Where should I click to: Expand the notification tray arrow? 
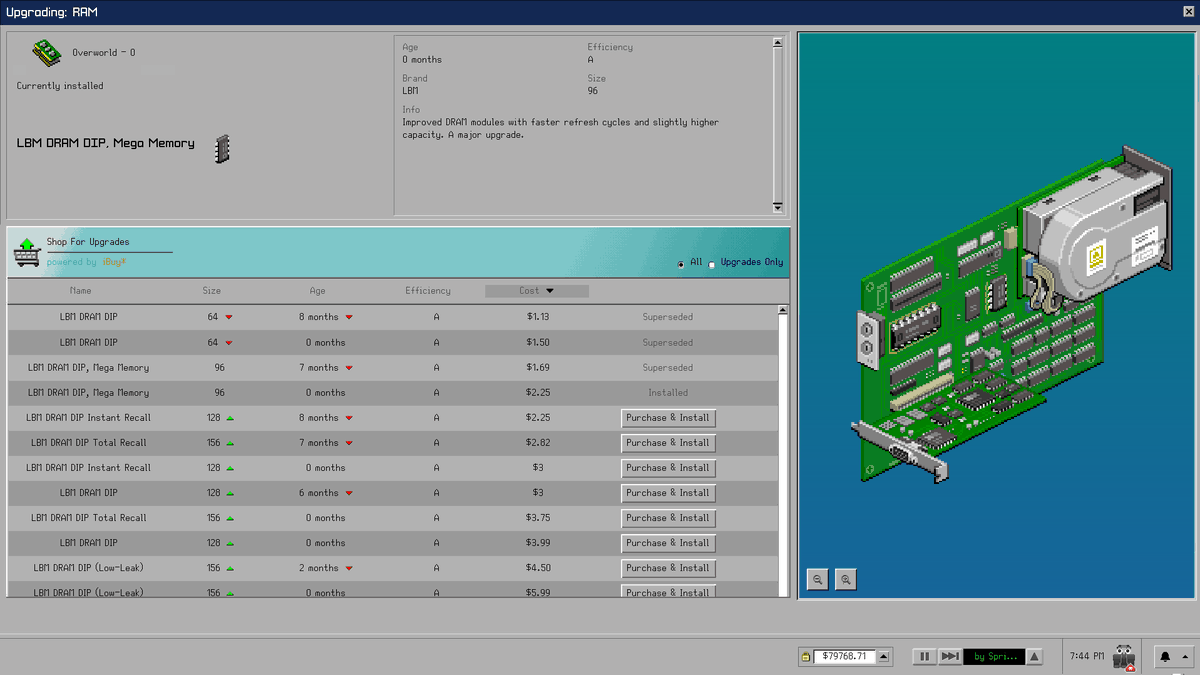[1185, 657]
